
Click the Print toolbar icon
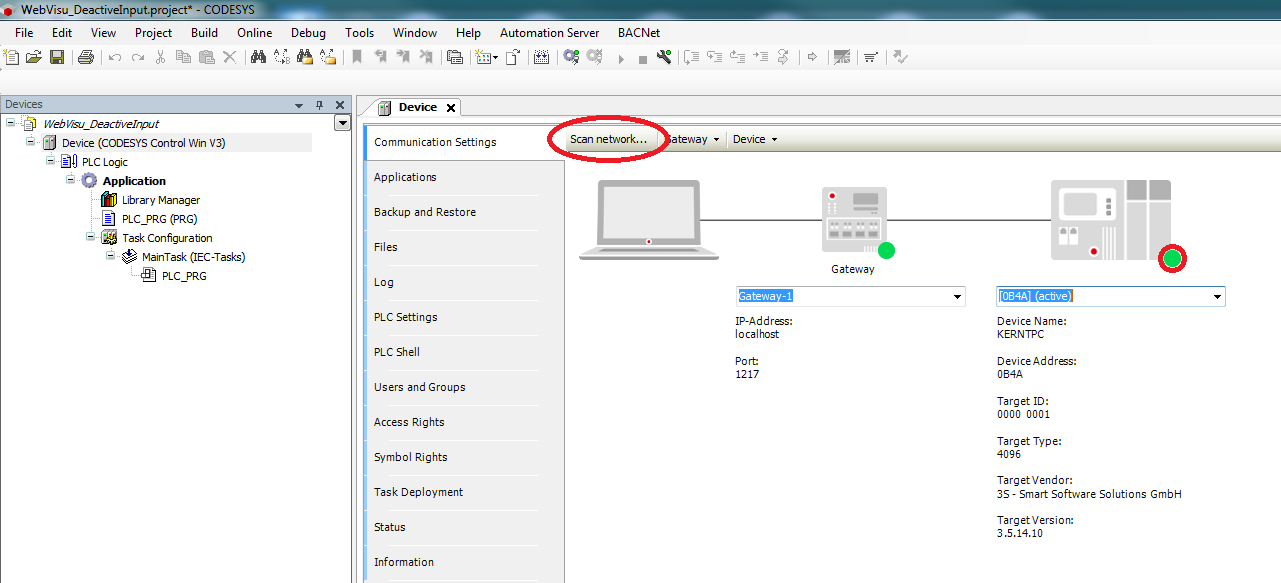(x=85, y=57)
